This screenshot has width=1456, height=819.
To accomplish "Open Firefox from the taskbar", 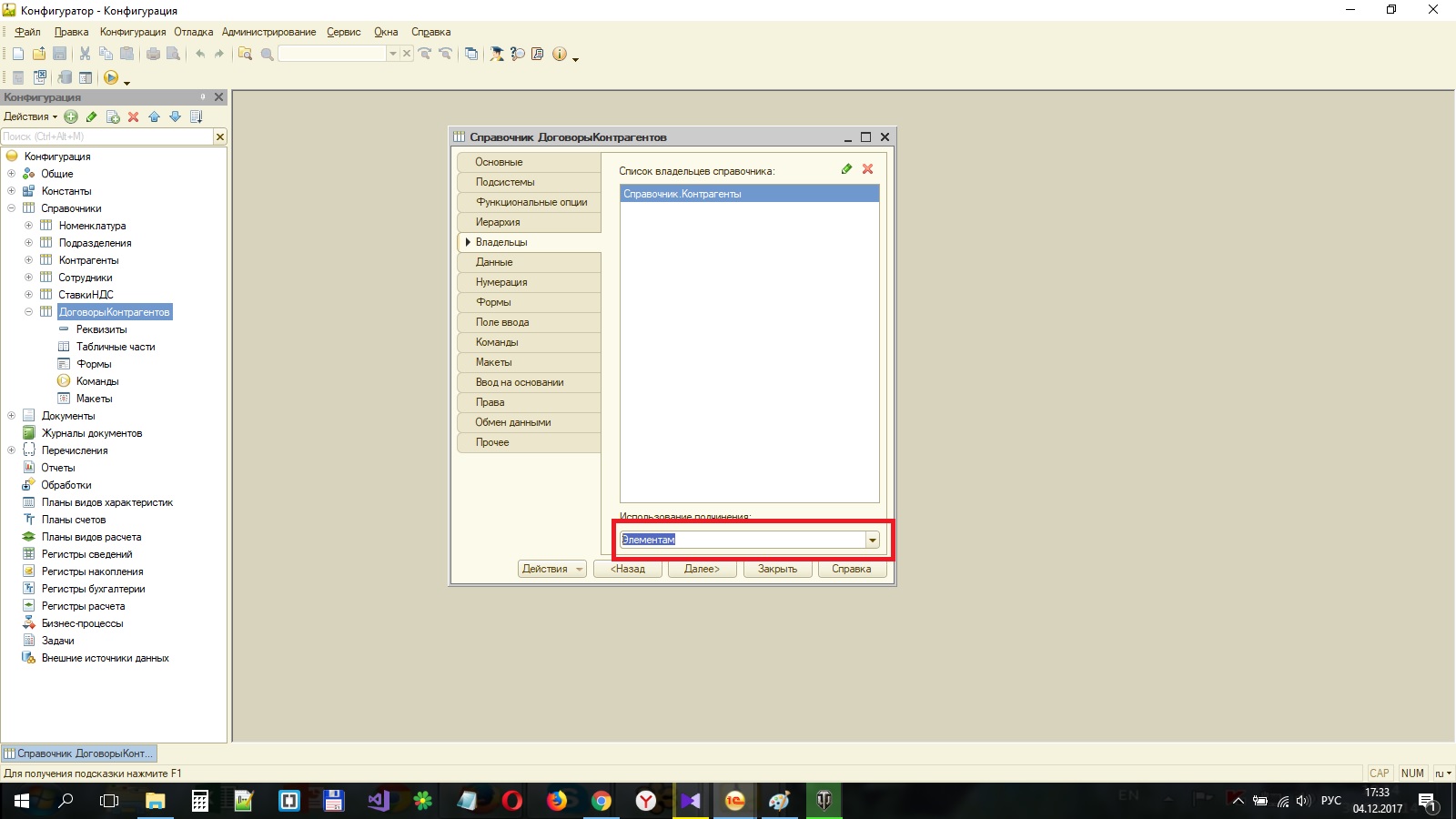I will pyautogui.click(x=557, y=801).
